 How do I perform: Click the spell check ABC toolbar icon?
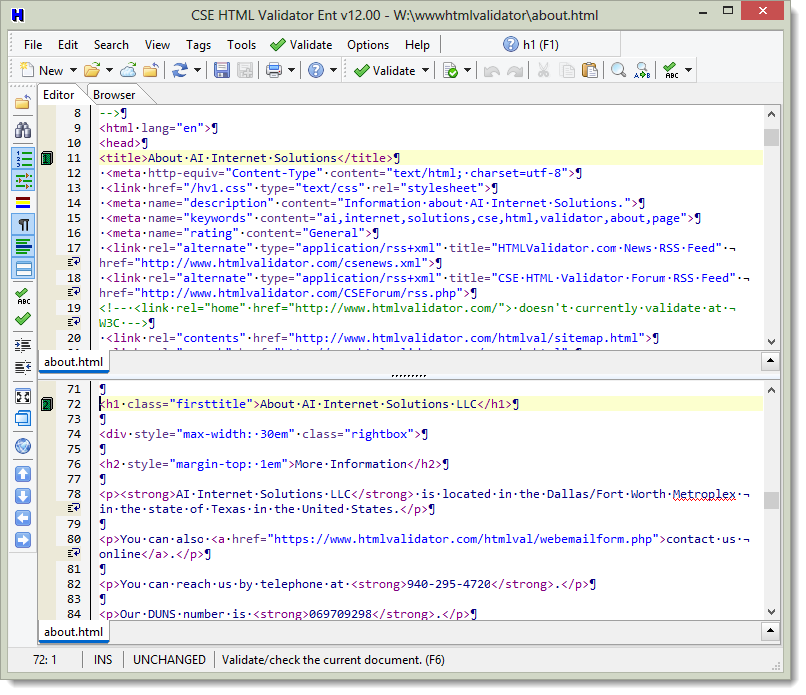point(670,70)
